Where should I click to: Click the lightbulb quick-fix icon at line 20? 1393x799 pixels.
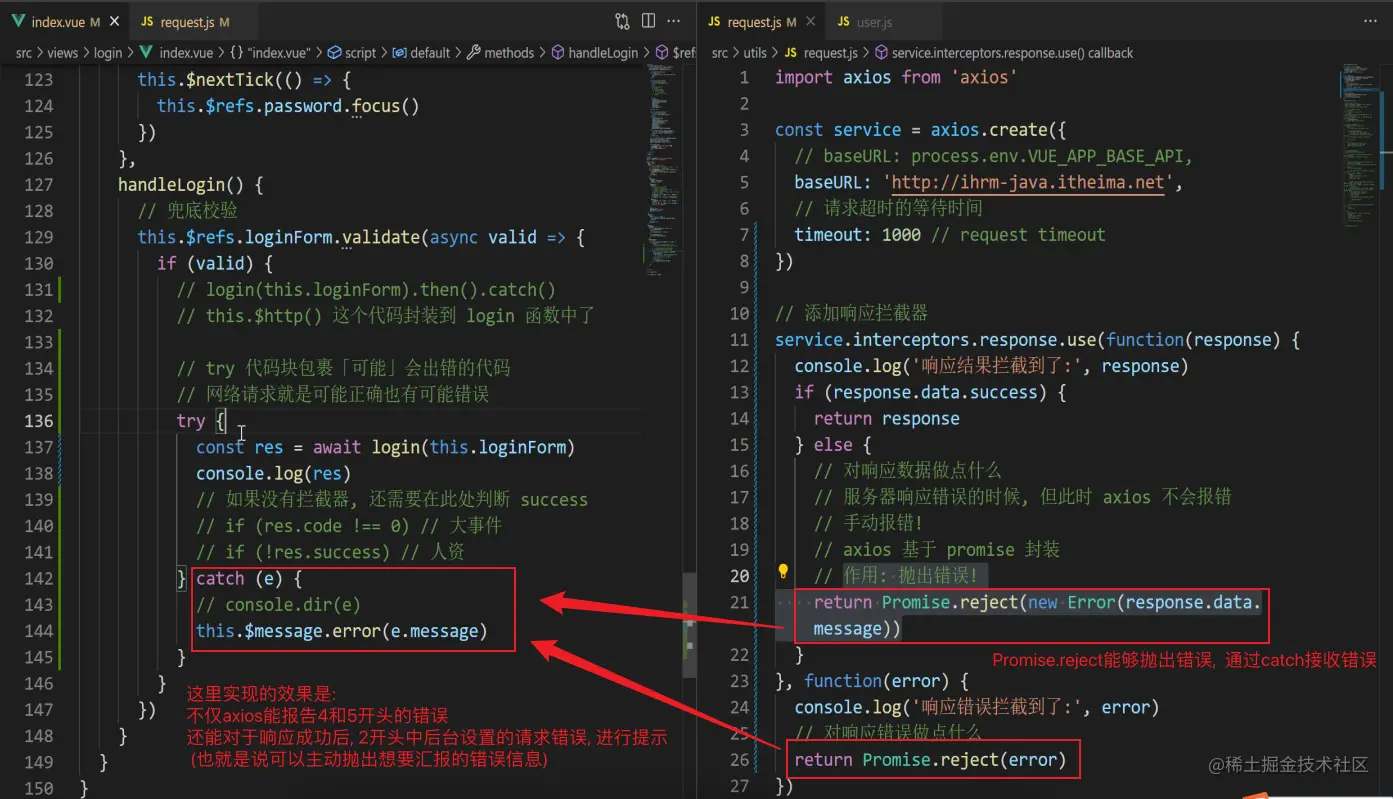coord(784,573)
